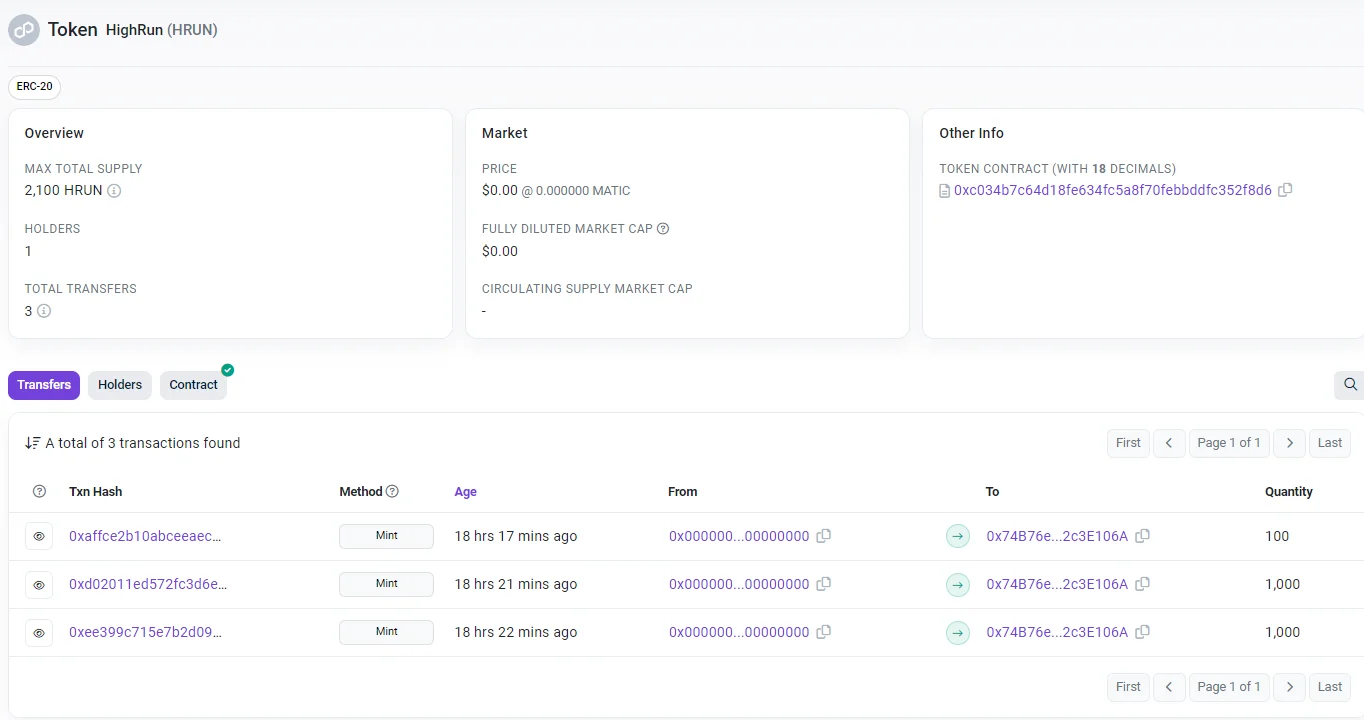Copy From address in the 0xee399c71 row
Image resolution: width=1364 pixels, height=720 pixels.
click(824, 632)
